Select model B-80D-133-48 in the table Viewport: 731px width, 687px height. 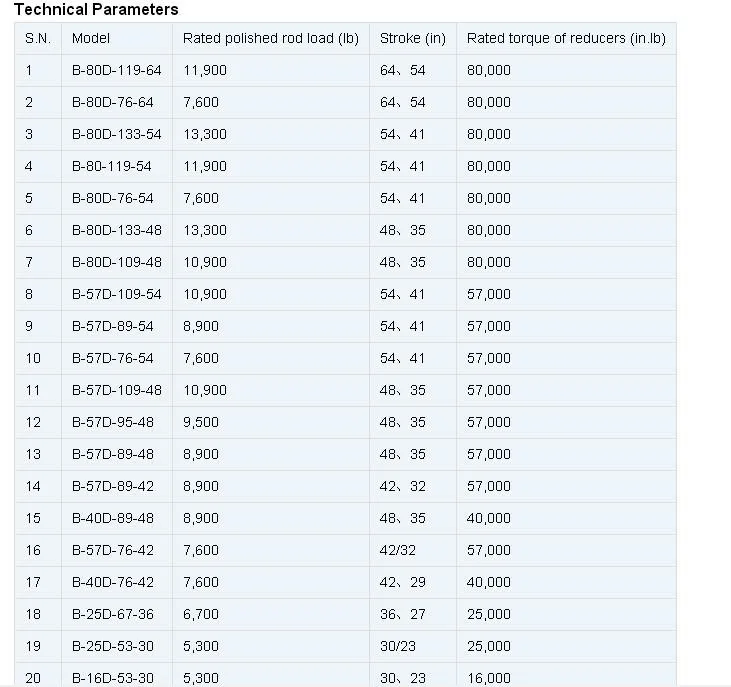click(x=116, y=230)
